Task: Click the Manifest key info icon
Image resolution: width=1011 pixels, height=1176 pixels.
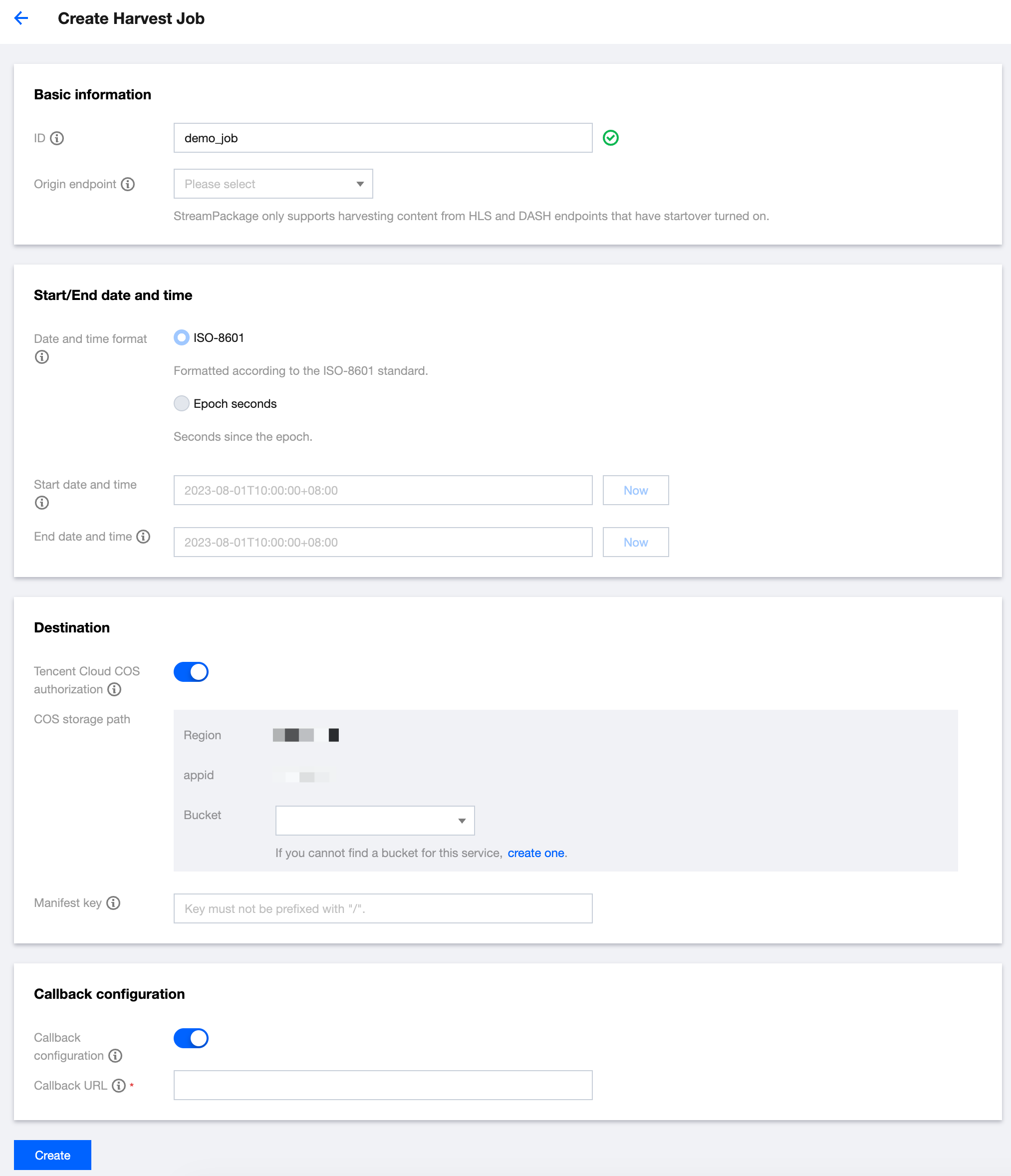Action: click(x=113, y=903)
